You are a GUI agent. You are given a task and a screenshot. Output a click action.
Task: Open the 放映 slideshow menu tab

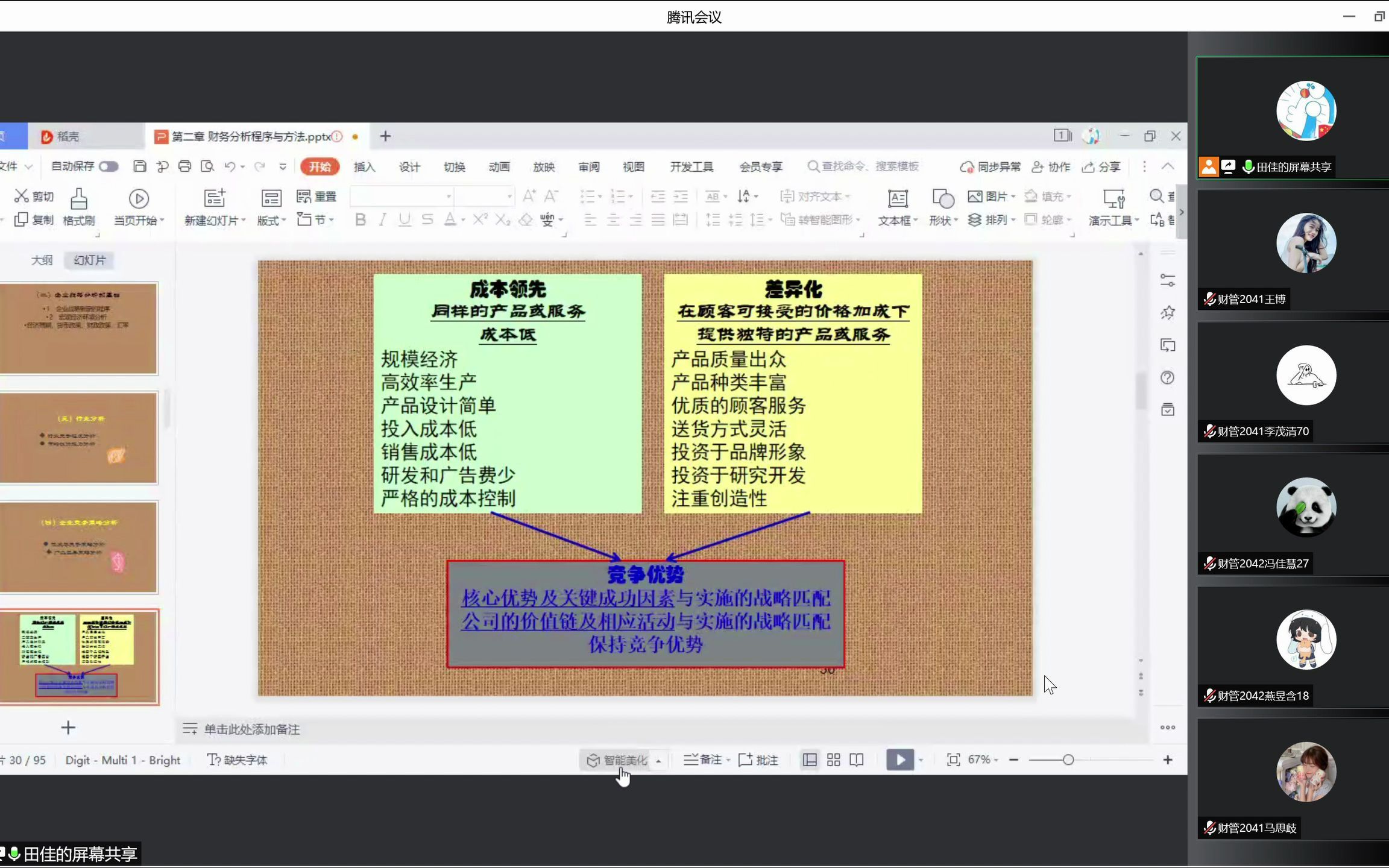pos(543,166)
